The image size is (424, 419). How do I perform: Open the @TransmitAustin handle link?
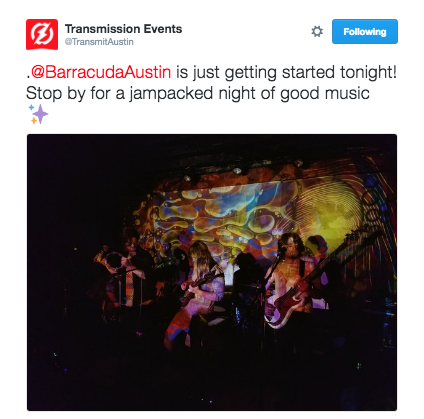[x=99, y=42]
